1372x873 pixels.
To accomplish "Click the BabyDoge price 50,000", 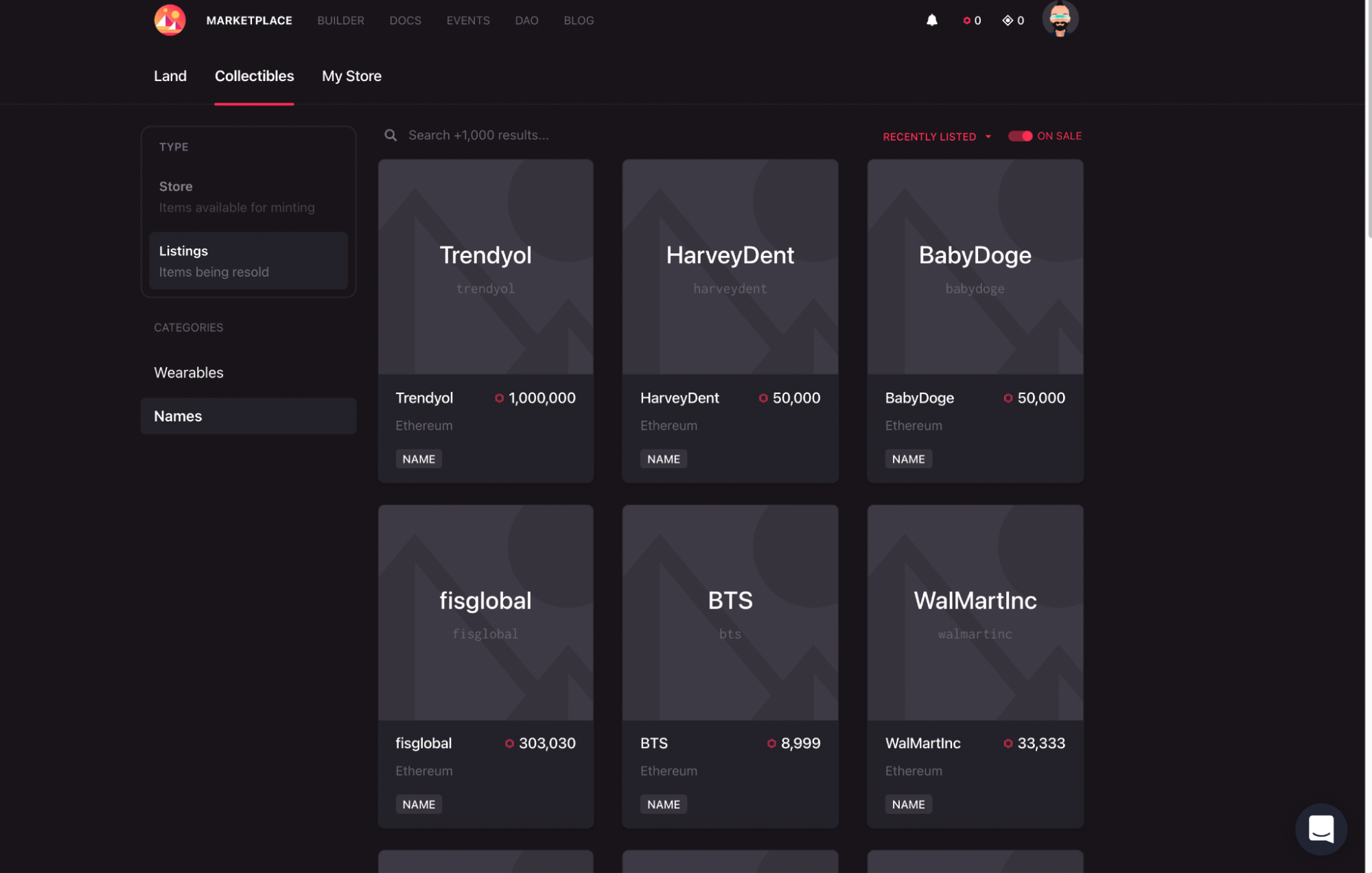I will click(1041, 398).
